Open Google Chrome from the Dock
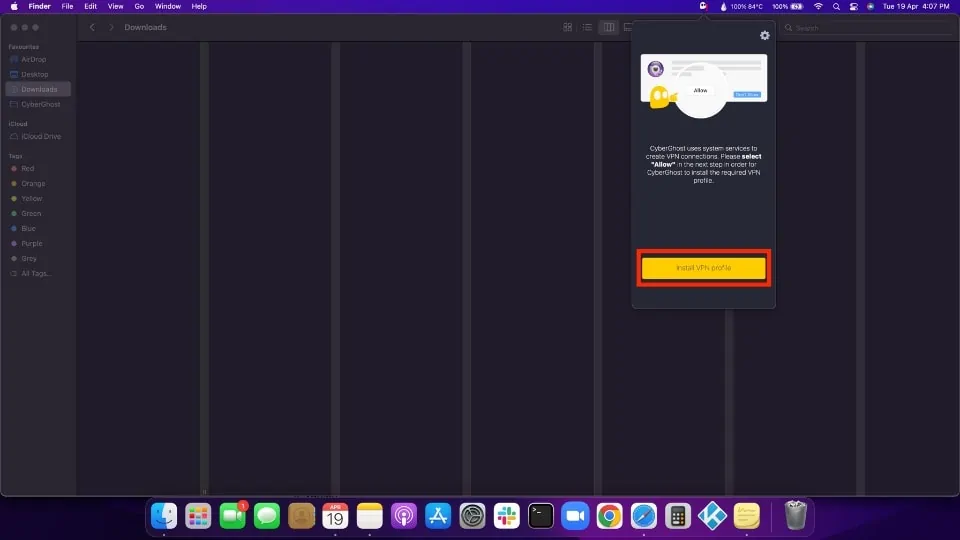The image size is (960, 540). coord(610,516)
